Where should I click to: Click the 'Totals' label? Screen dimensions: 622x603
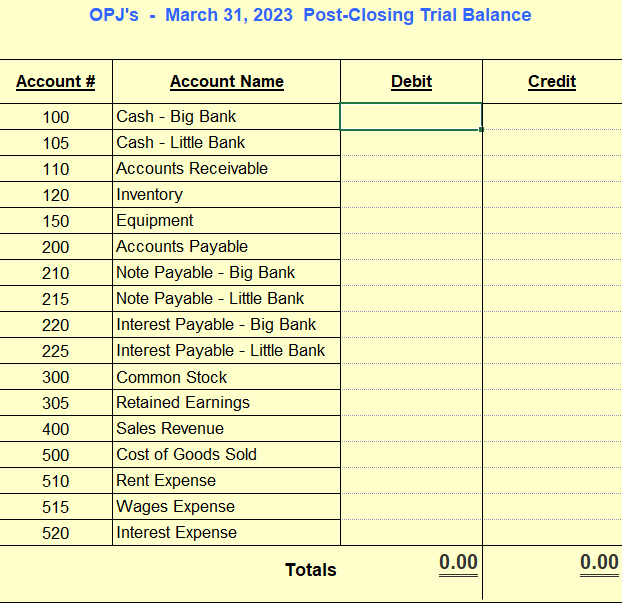(x=311, y=570)
